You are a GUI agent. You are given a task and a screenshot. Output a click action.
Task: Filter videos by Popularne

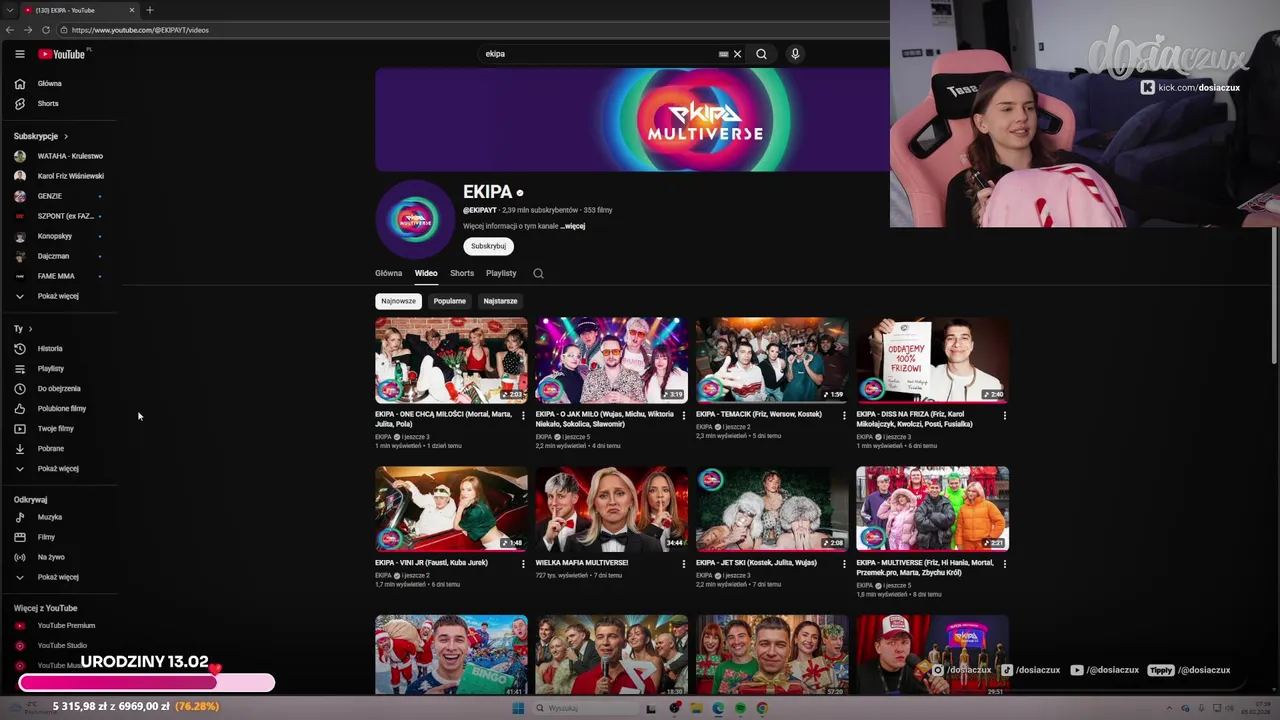449,301
